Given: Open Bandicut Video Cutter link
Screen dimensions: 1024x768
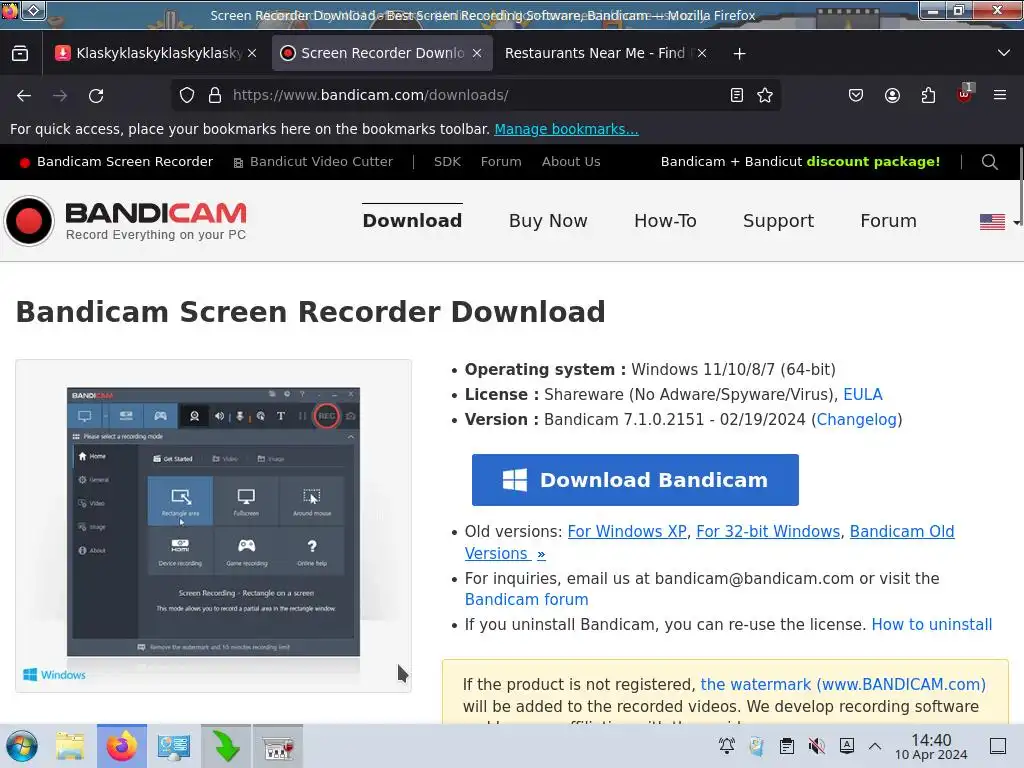Looking at the screenshot, I should point(313,162).
